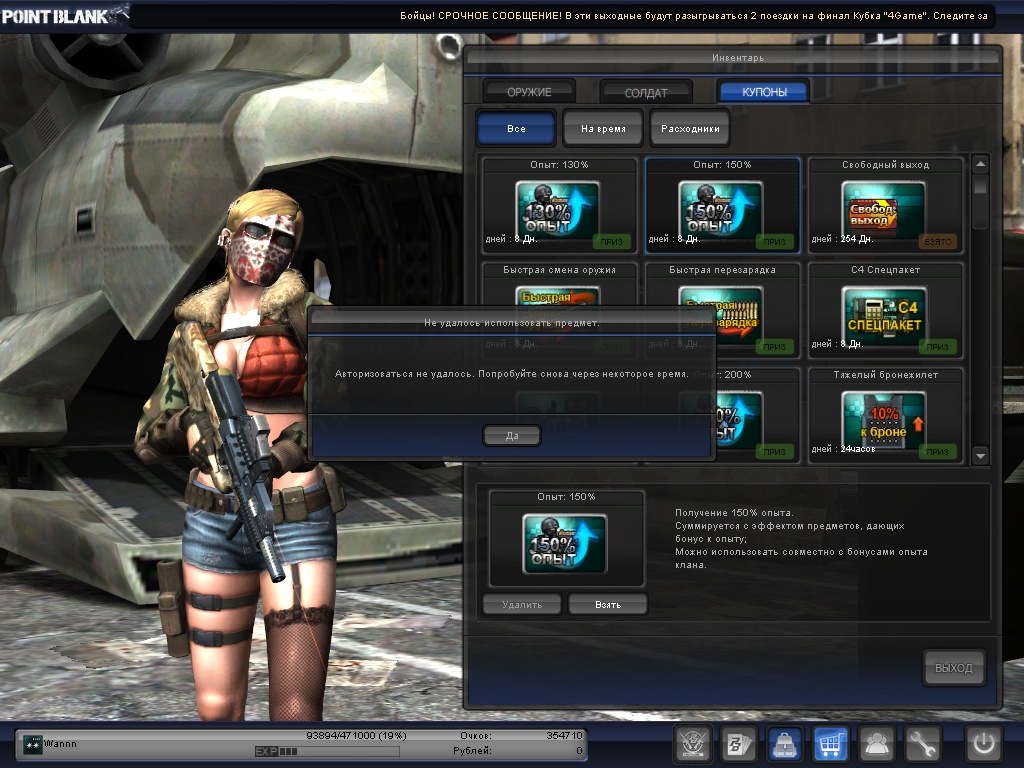Click the rank badge next to Wannn
This screenshot has height=768, width=1024.
(32, 744)
